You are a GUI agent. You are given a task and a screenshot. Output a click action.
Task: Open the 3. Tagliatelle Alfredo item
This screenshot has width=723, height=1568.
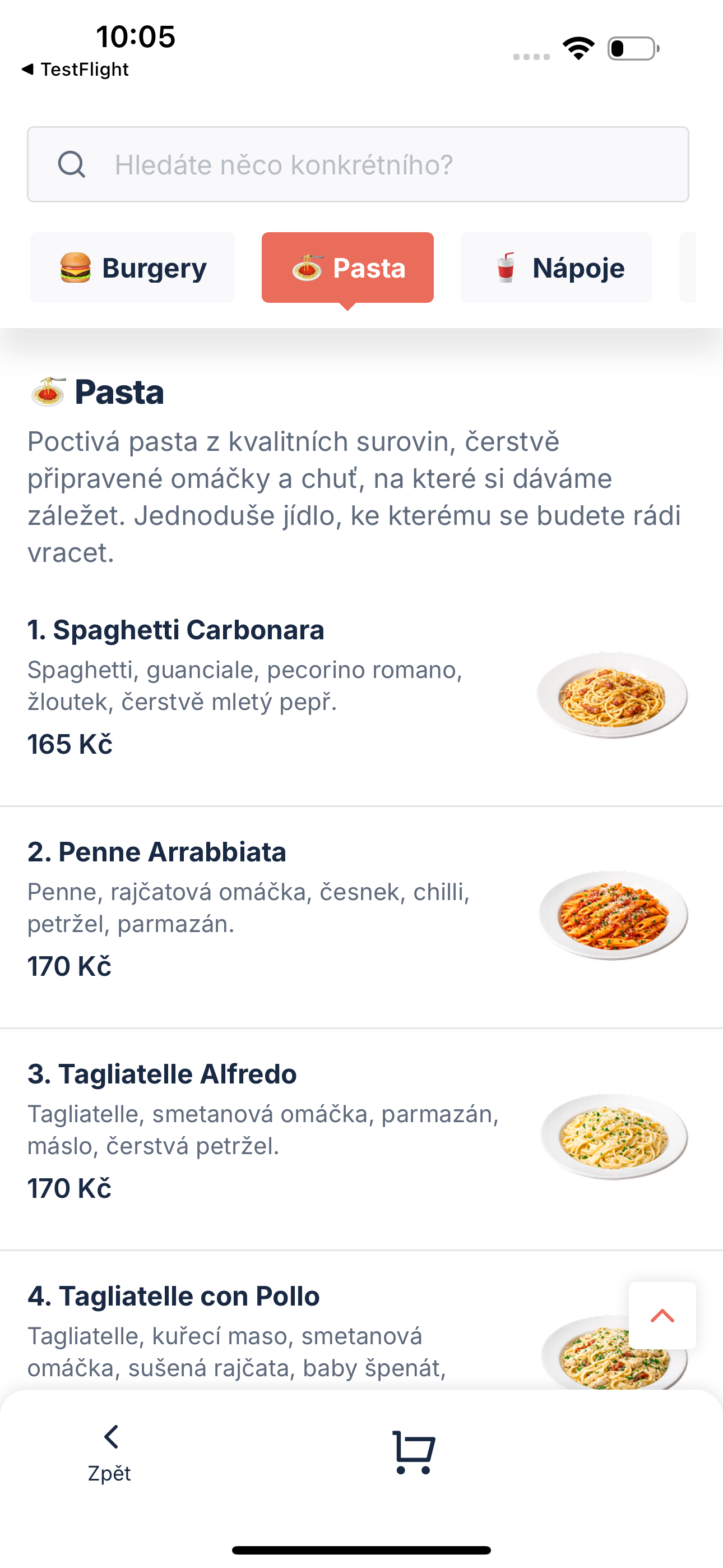click(x=361, y=1140)
